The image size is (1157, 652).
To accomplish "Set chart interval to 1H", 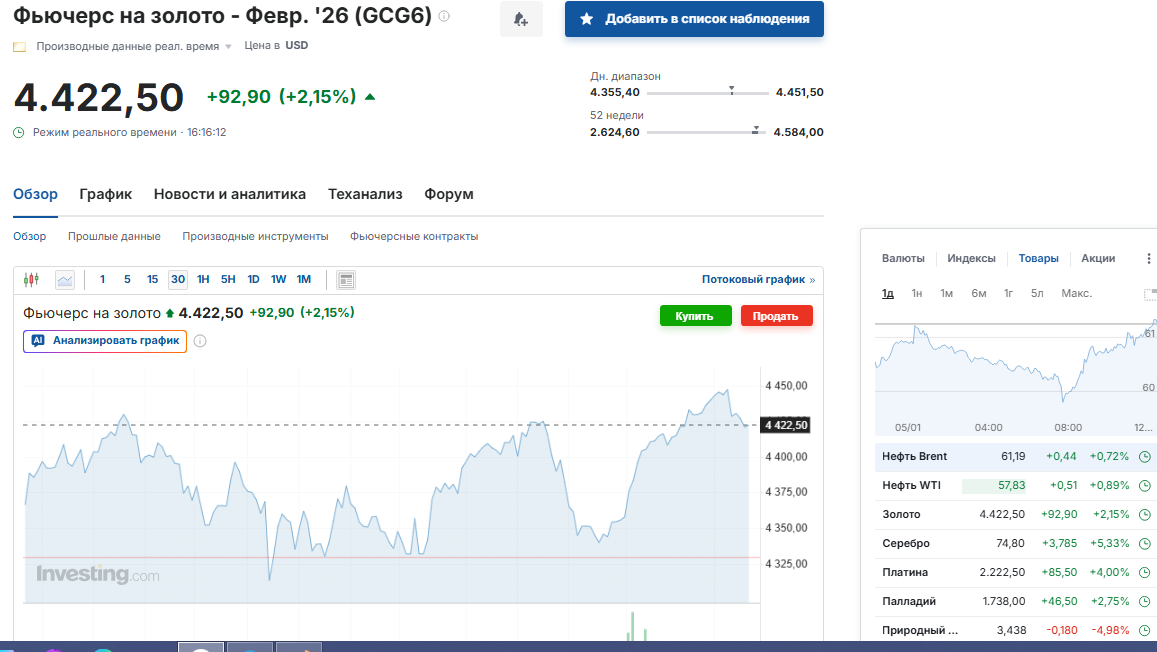I will pos(203,280).
